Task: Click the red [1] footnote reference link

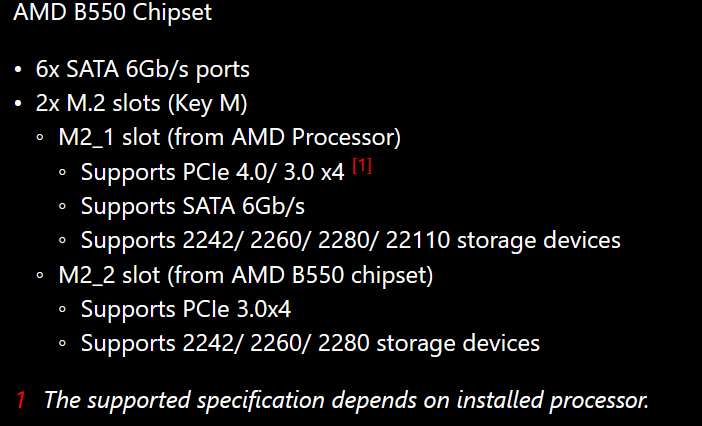Action: click(362, 167)
